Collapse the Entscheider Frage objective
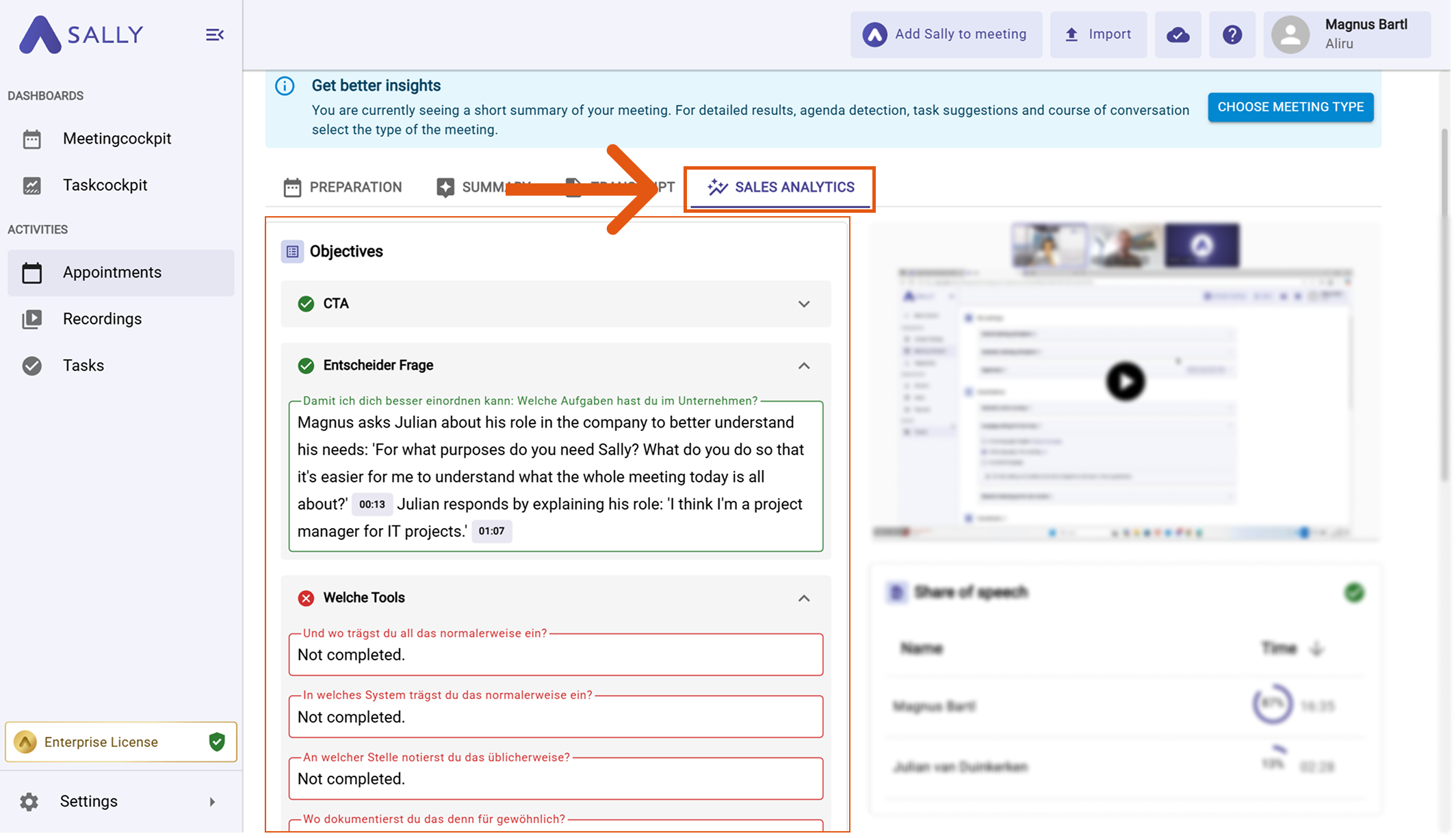The image size is (1456, 838). 804,365
